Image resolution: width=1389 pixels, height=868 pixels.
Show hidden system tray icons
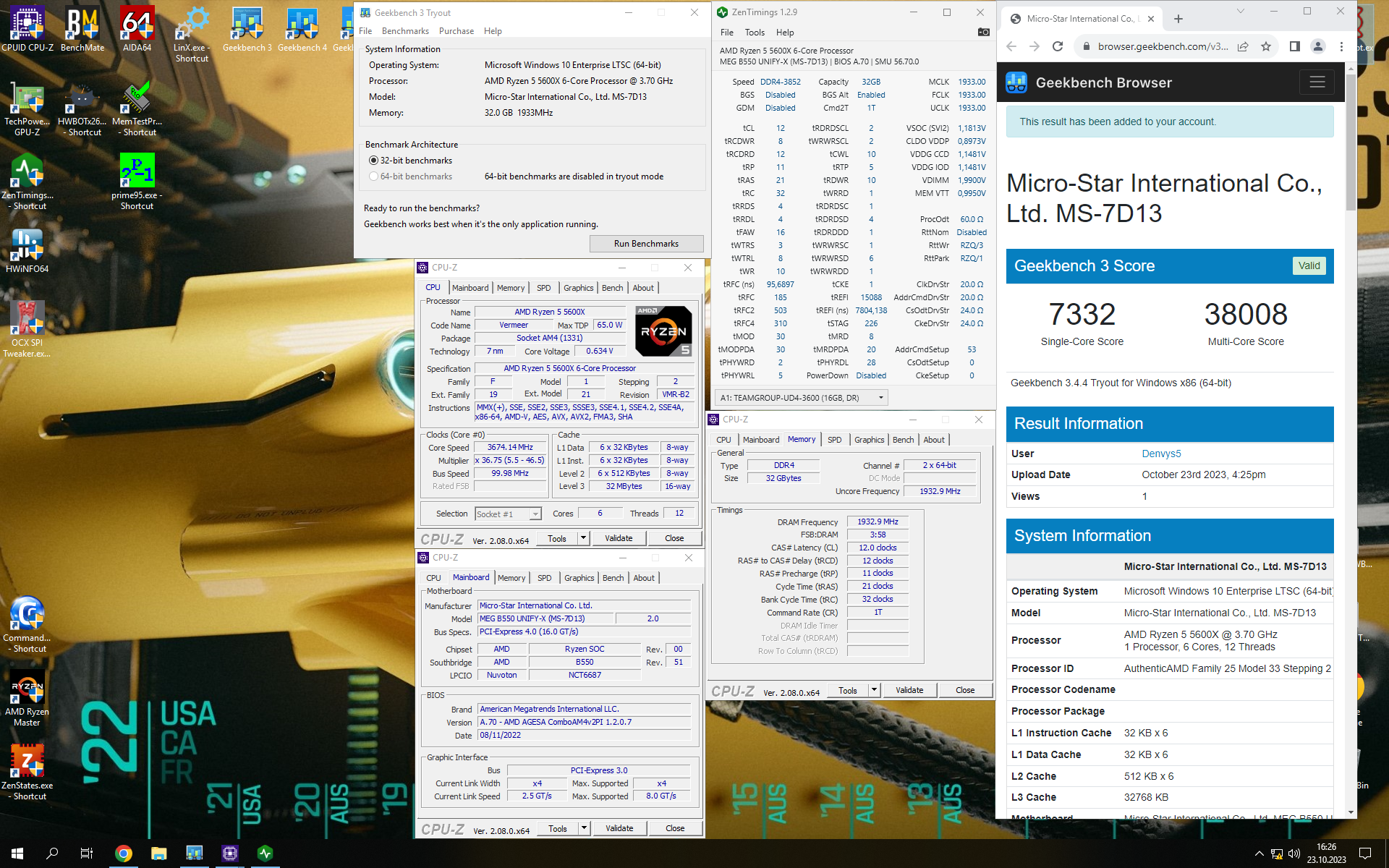coord(1259,854)
